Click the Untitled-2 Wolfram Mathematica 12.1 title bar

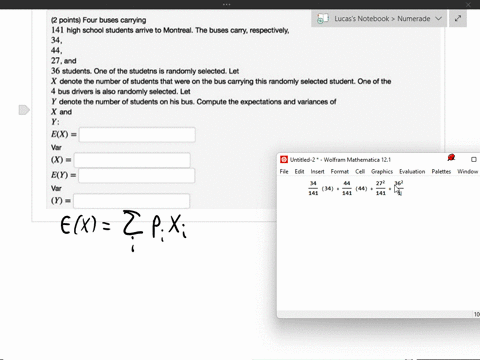click(340, 160)
